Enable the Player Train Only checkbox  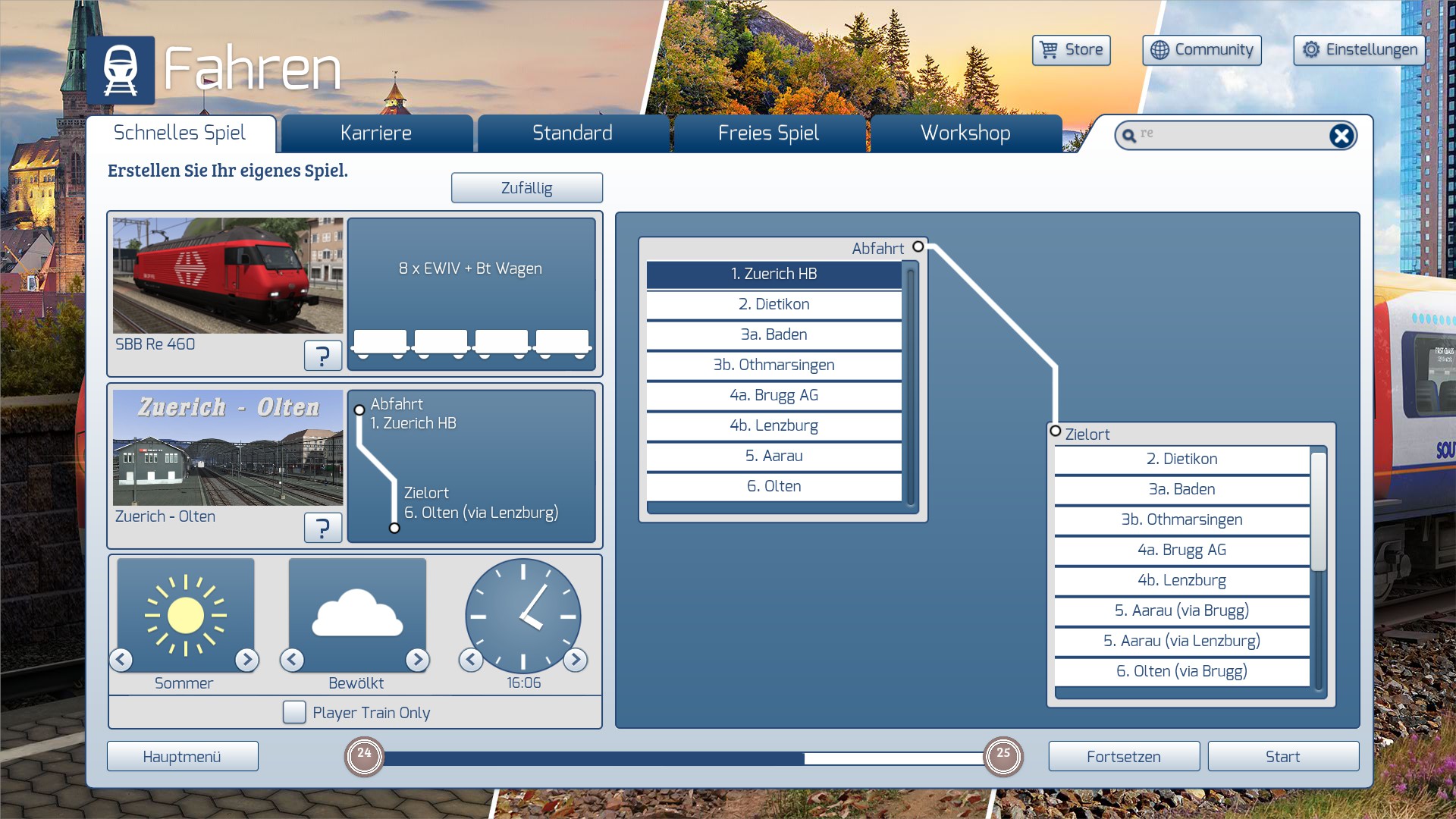click(x=294, y=712)
